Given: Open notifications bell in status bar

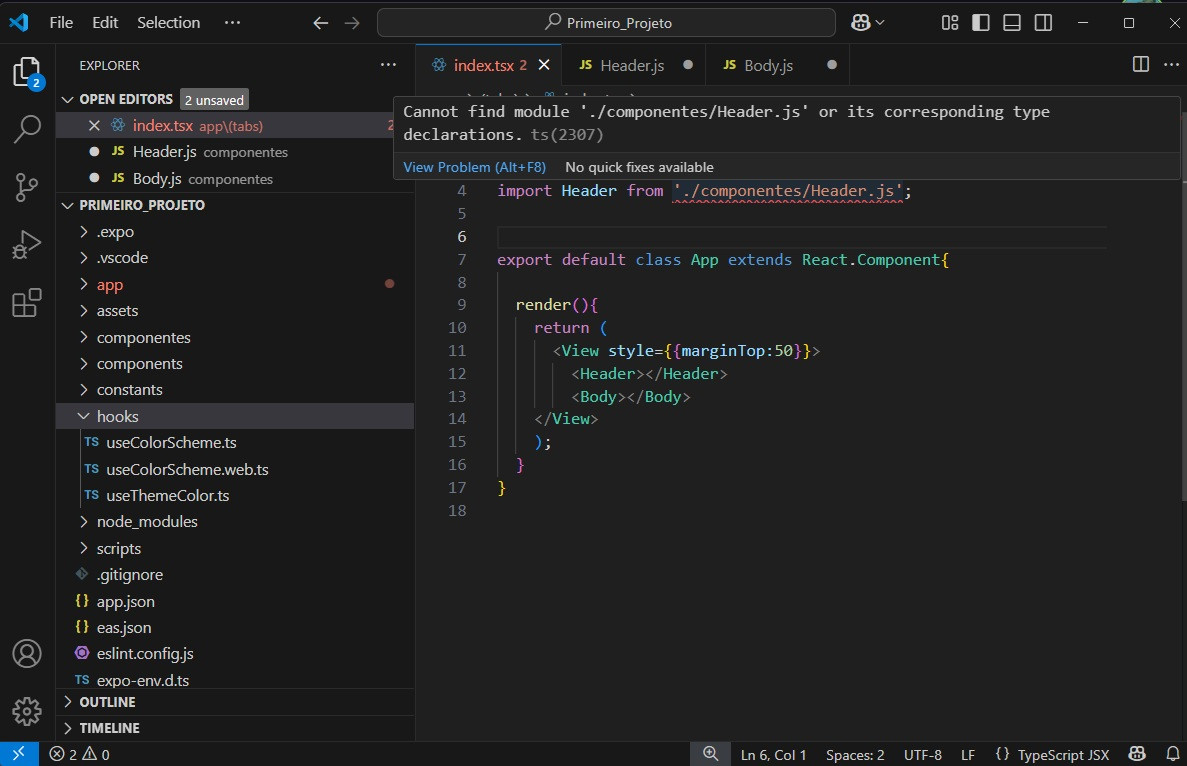Looking at the screenshot, I should coord(1173,754).
